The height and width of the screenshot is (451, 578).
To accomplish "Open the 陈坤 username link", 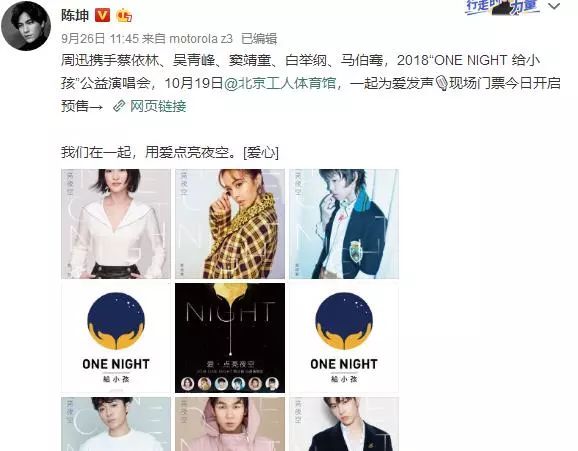I will [x=75, y=15].
